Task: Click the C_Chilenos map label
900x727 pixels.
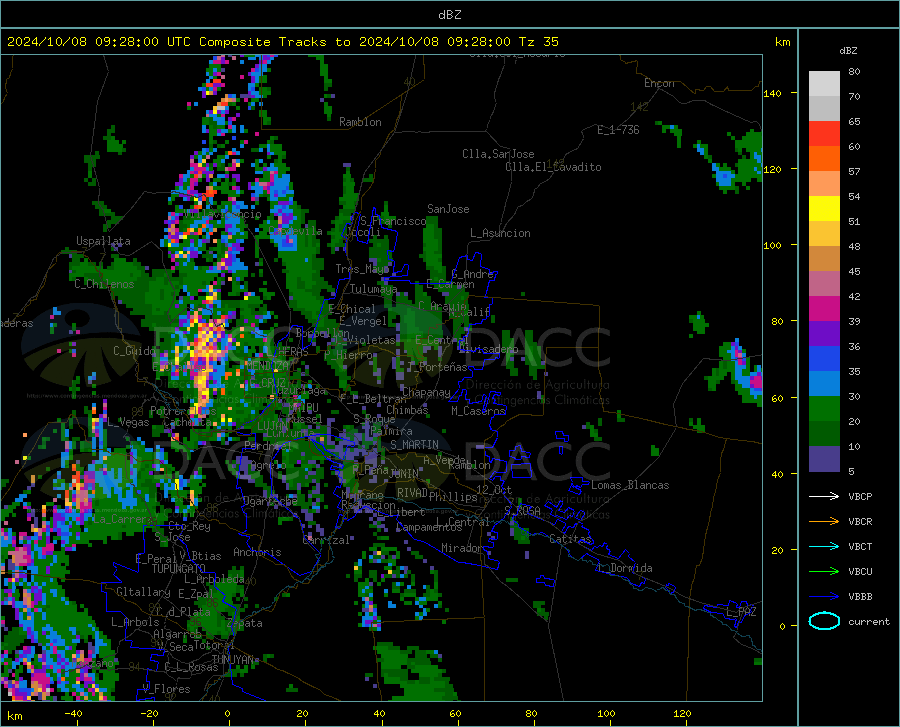Action: pyautogui.click(x=104, y=284)
